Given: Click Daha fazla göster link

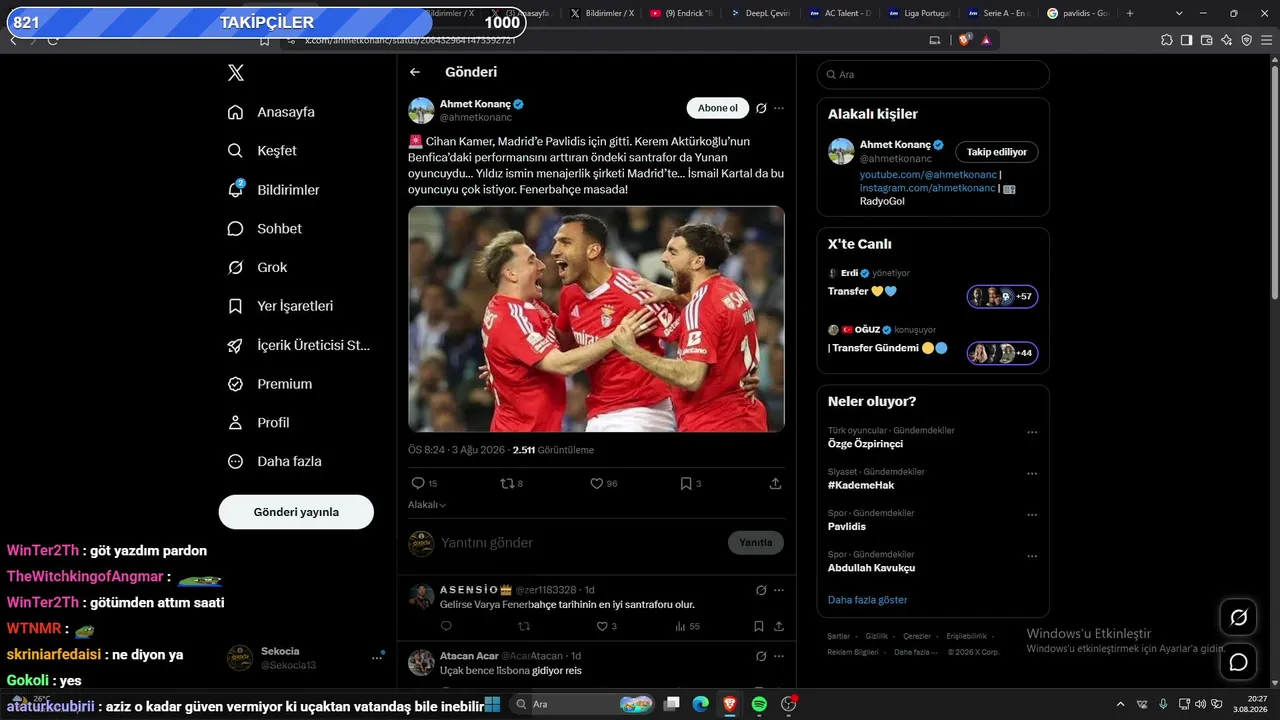Looking at the screenshot, I should point(868,600).
